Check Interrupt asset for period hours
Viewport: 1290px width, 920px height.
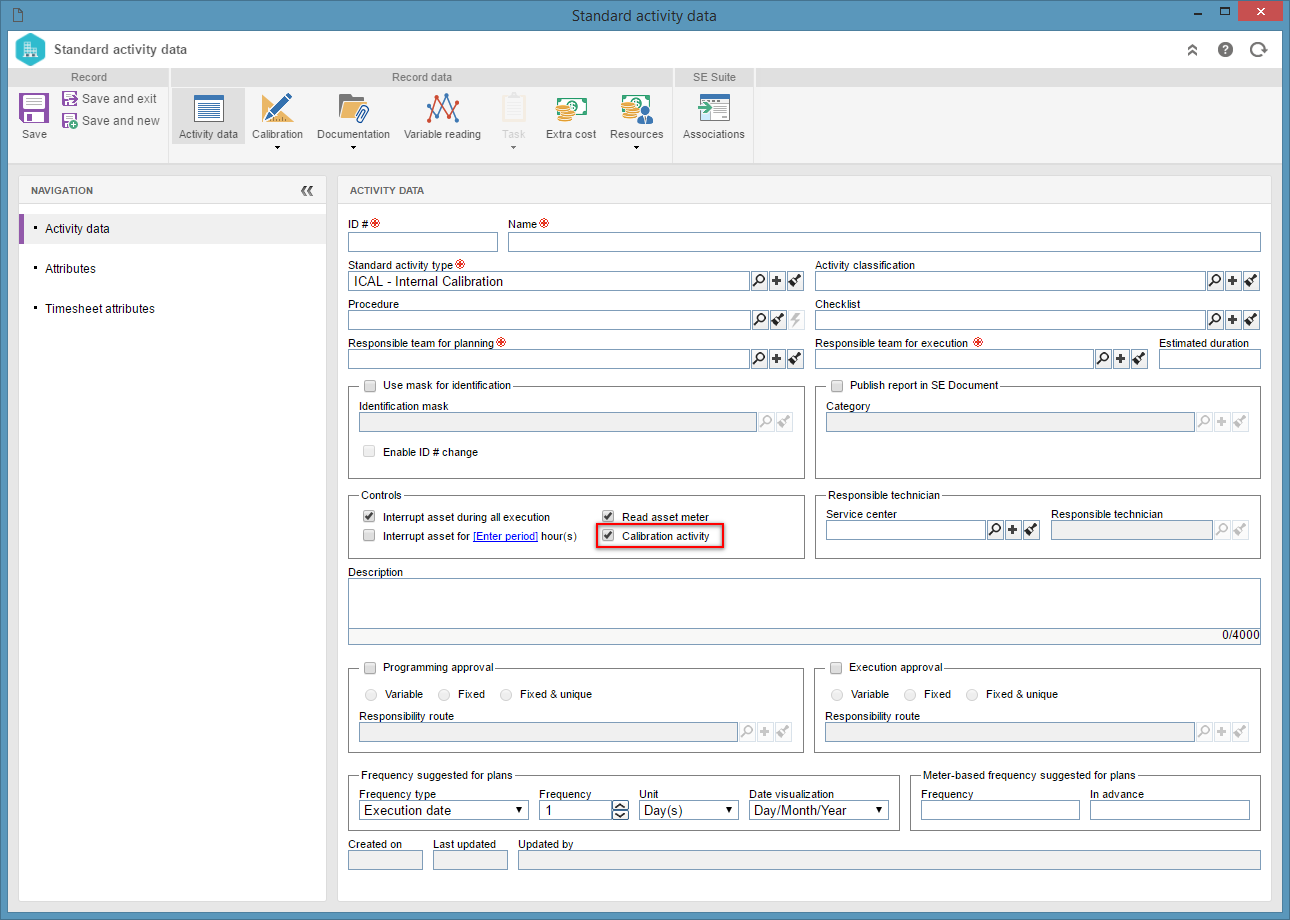(x=370, y=536)
